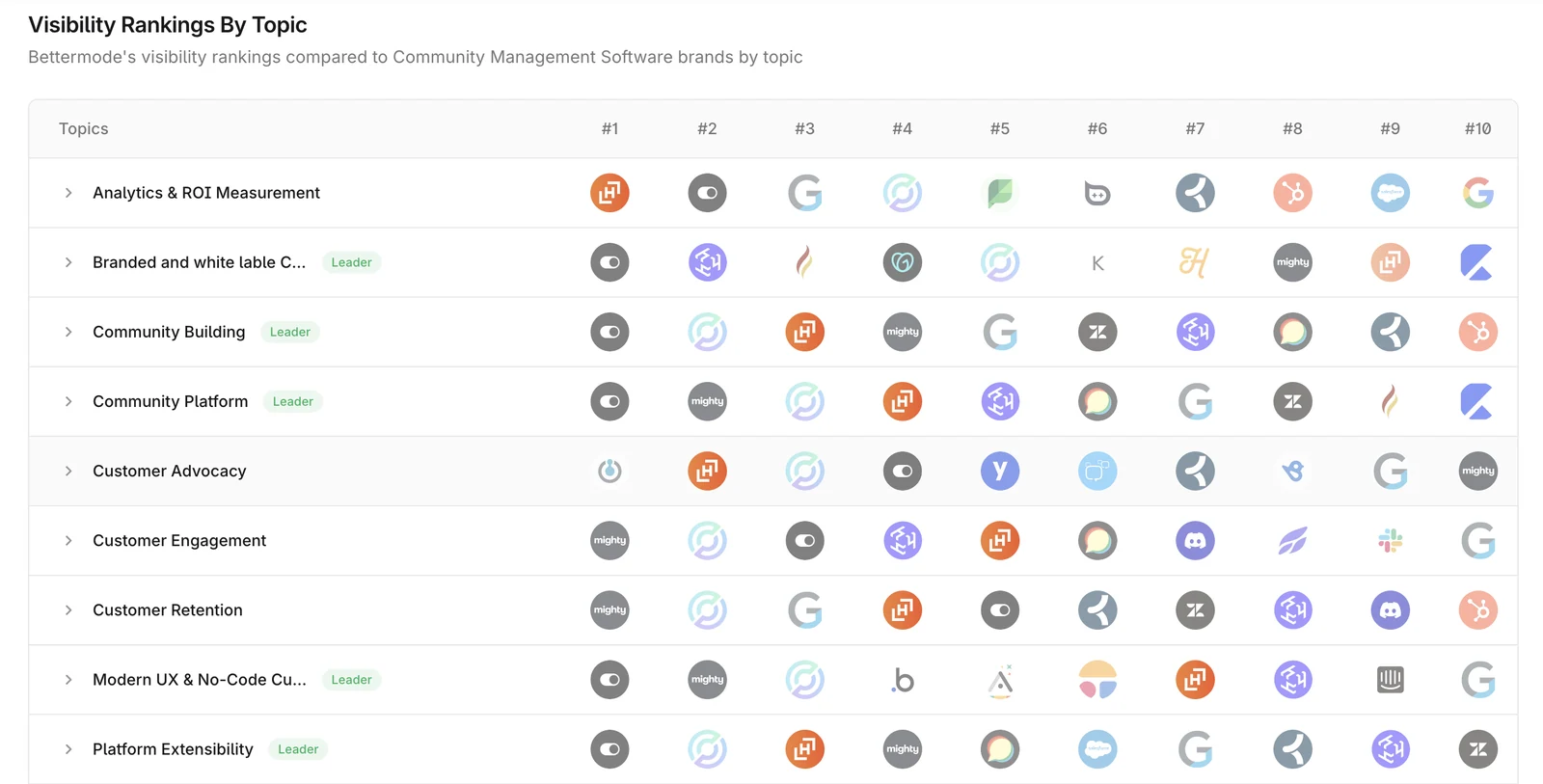Click the toggle-shaped #2 logo in Analytics row
The image size is (1543, 784).
pyautogui.click(x=707, y=193)
